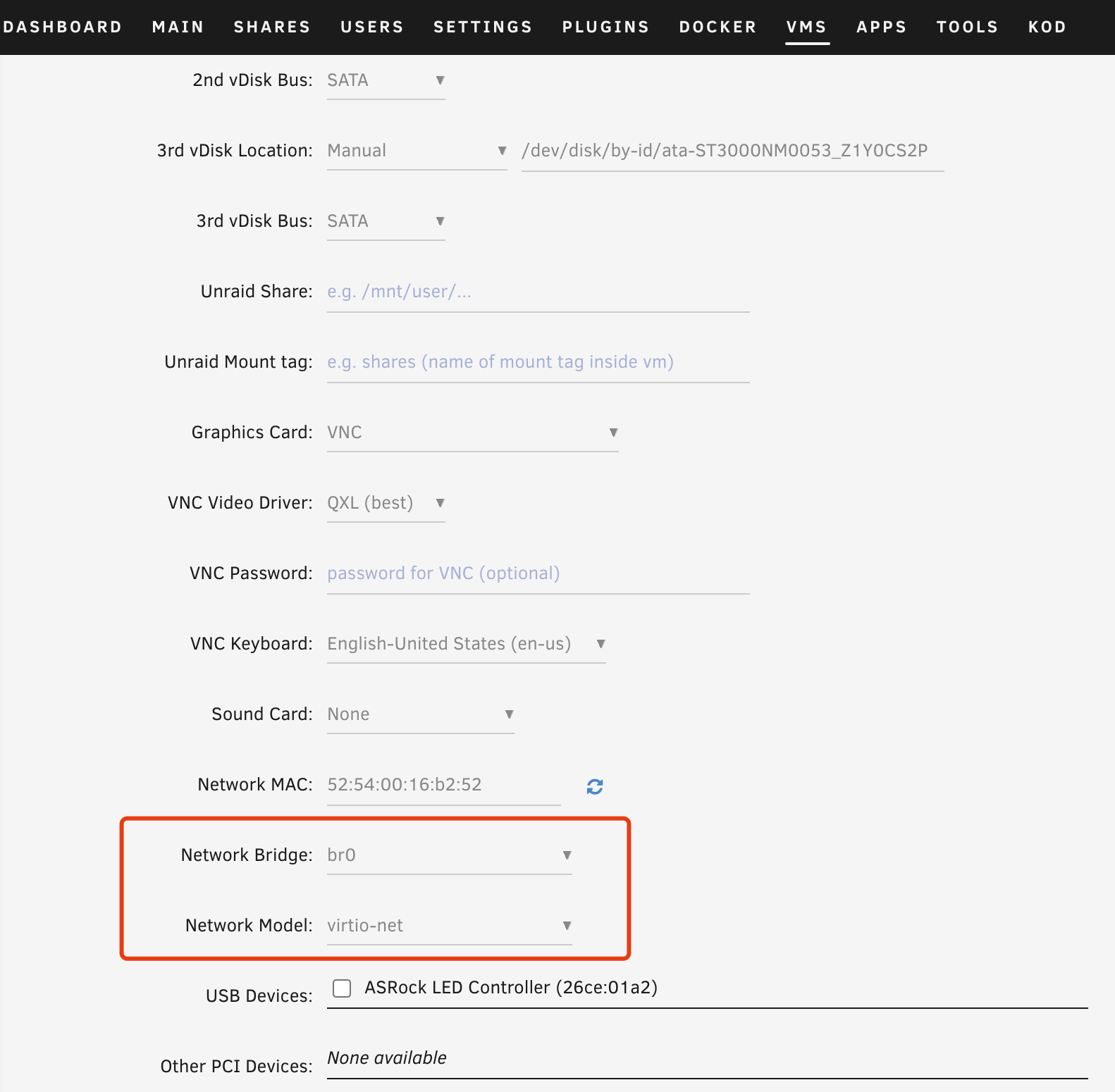Open the Network Bridge br0 dropdown

click(x=449, y=855)
